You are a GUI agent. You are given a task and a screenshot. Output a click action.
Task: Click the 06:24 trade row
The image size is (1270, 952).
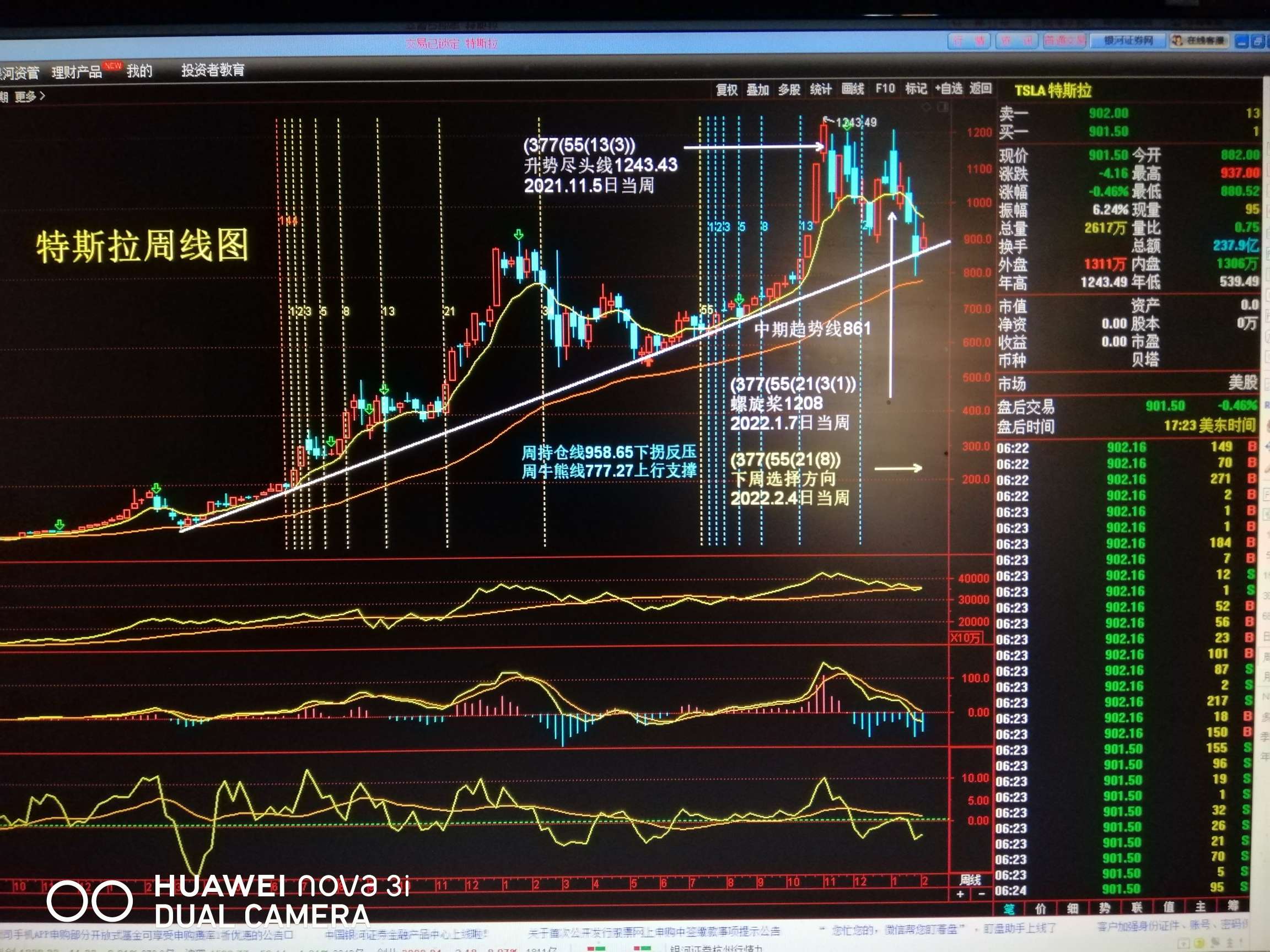1122,889
